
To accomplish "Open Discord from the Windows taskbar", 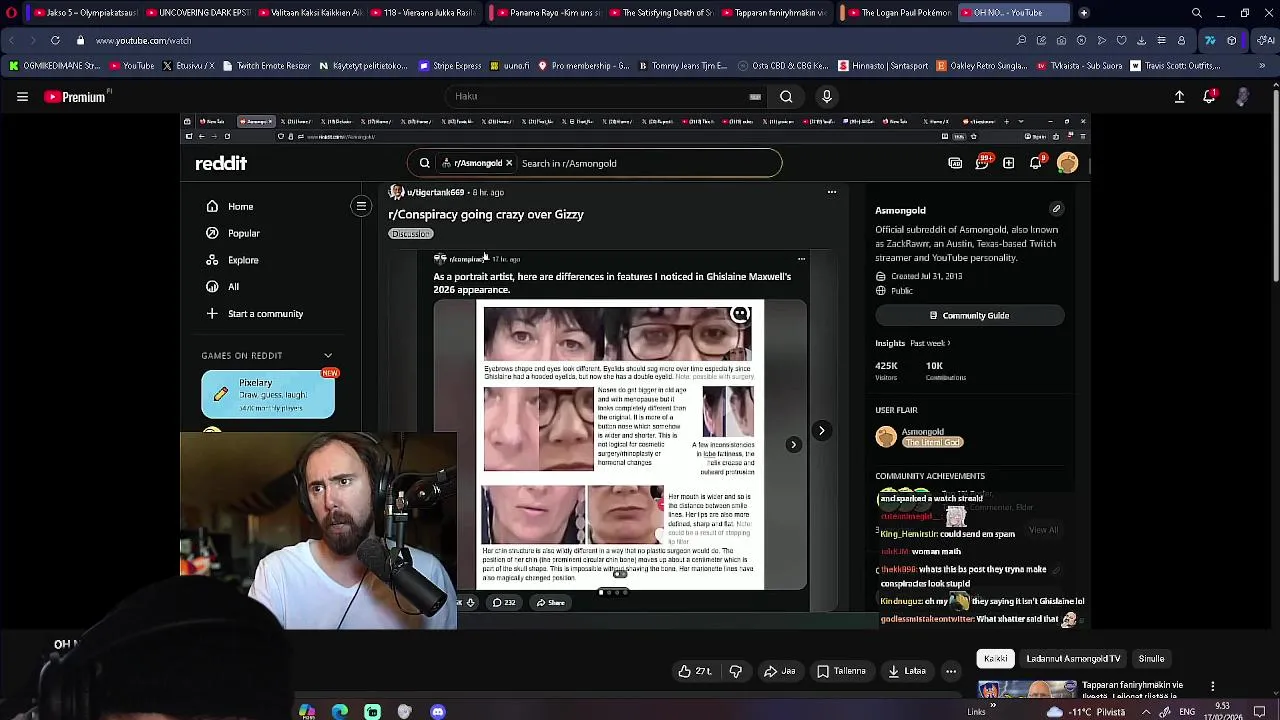I will pos(438,712).
